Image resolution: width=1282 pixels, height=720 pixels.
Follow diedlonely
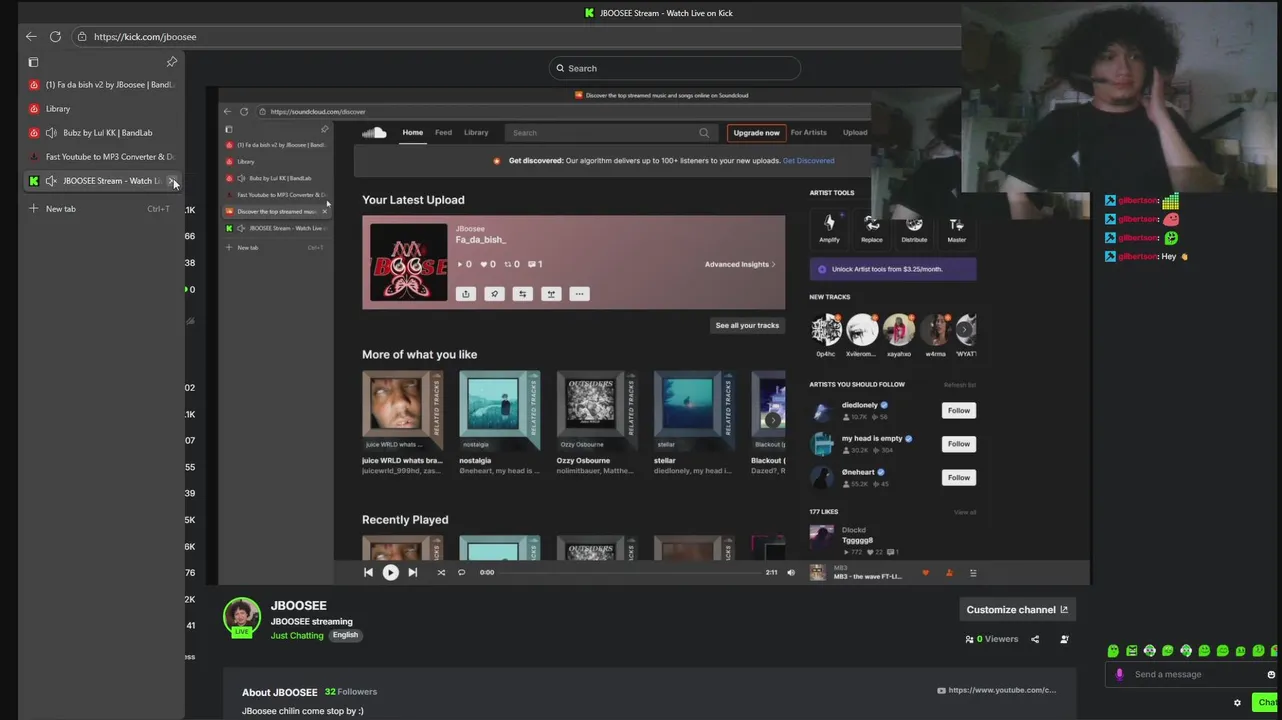point(958,411)
